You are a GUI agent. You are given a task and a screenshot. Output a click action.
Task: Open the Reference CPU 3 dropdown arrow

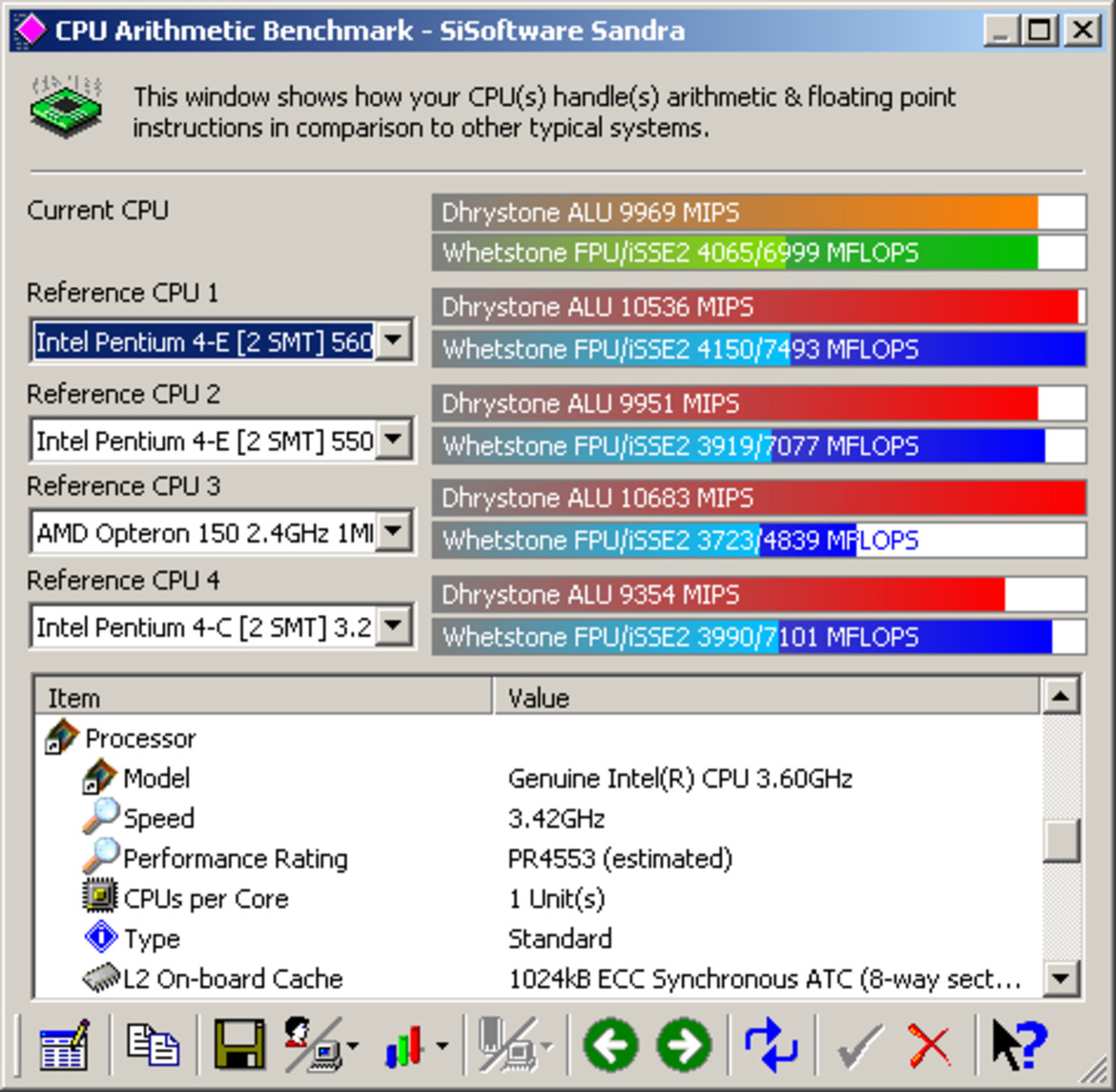[394, 531]
